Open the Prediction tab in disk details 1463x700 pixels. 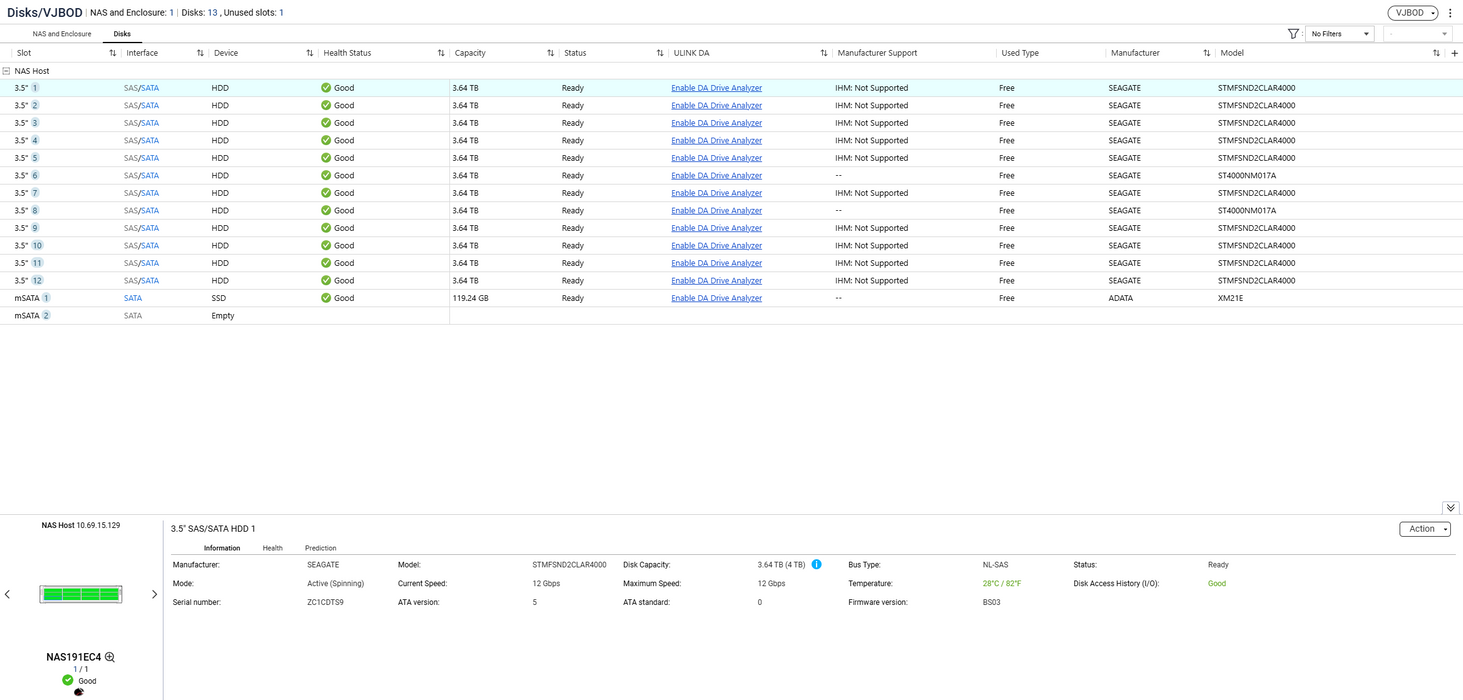(320, 548)
